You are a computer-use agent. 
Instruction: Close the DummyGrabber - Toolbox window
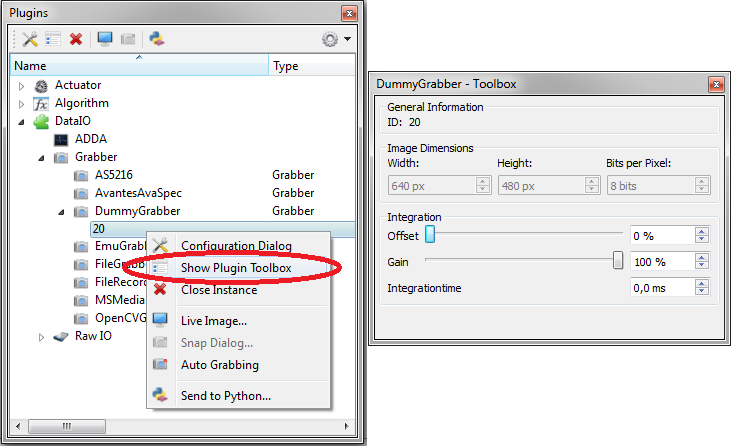(716, 85)
